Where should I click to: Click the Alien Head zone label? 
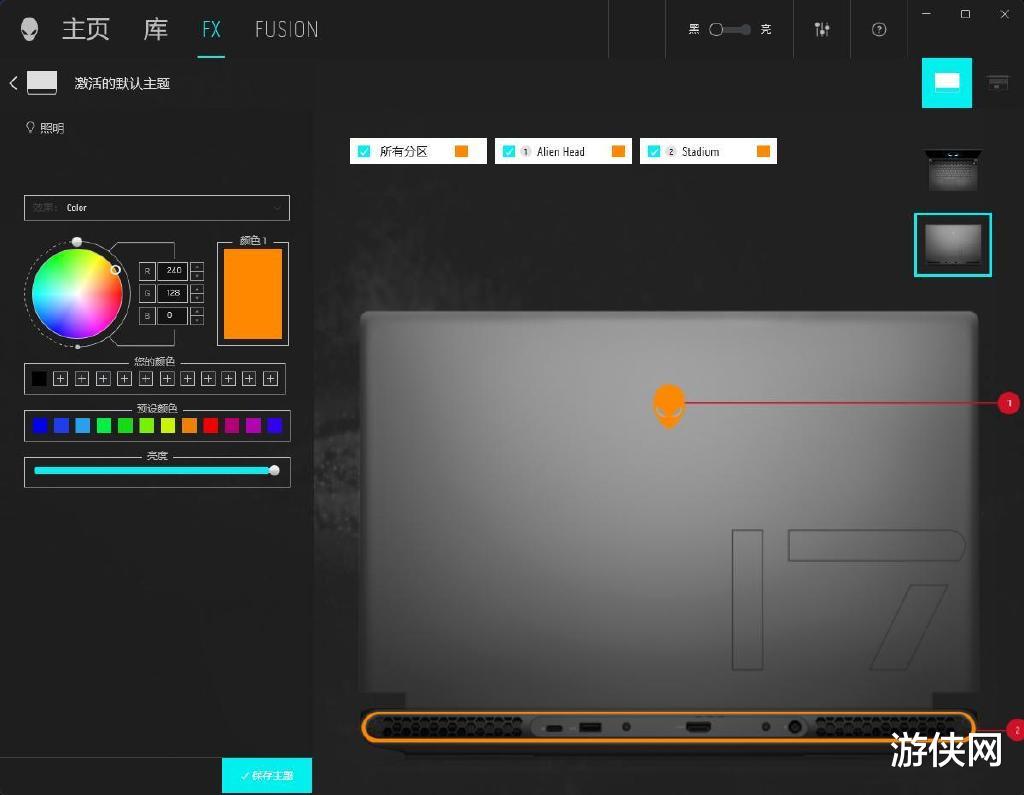[x=560, y=152]
